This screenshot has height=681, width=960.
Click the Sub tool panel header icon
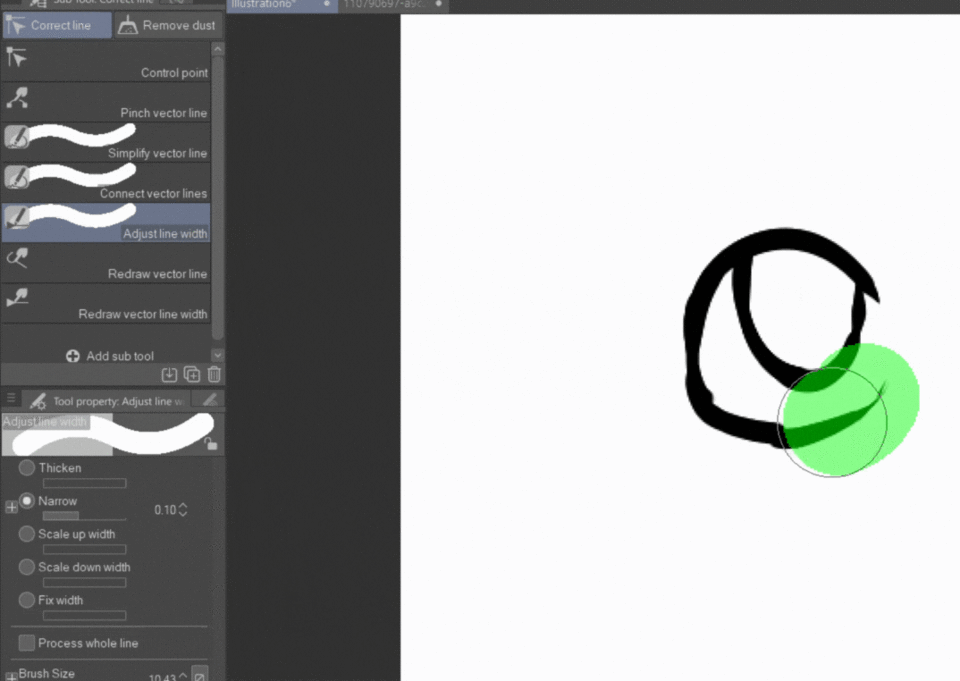coord(38,3)
